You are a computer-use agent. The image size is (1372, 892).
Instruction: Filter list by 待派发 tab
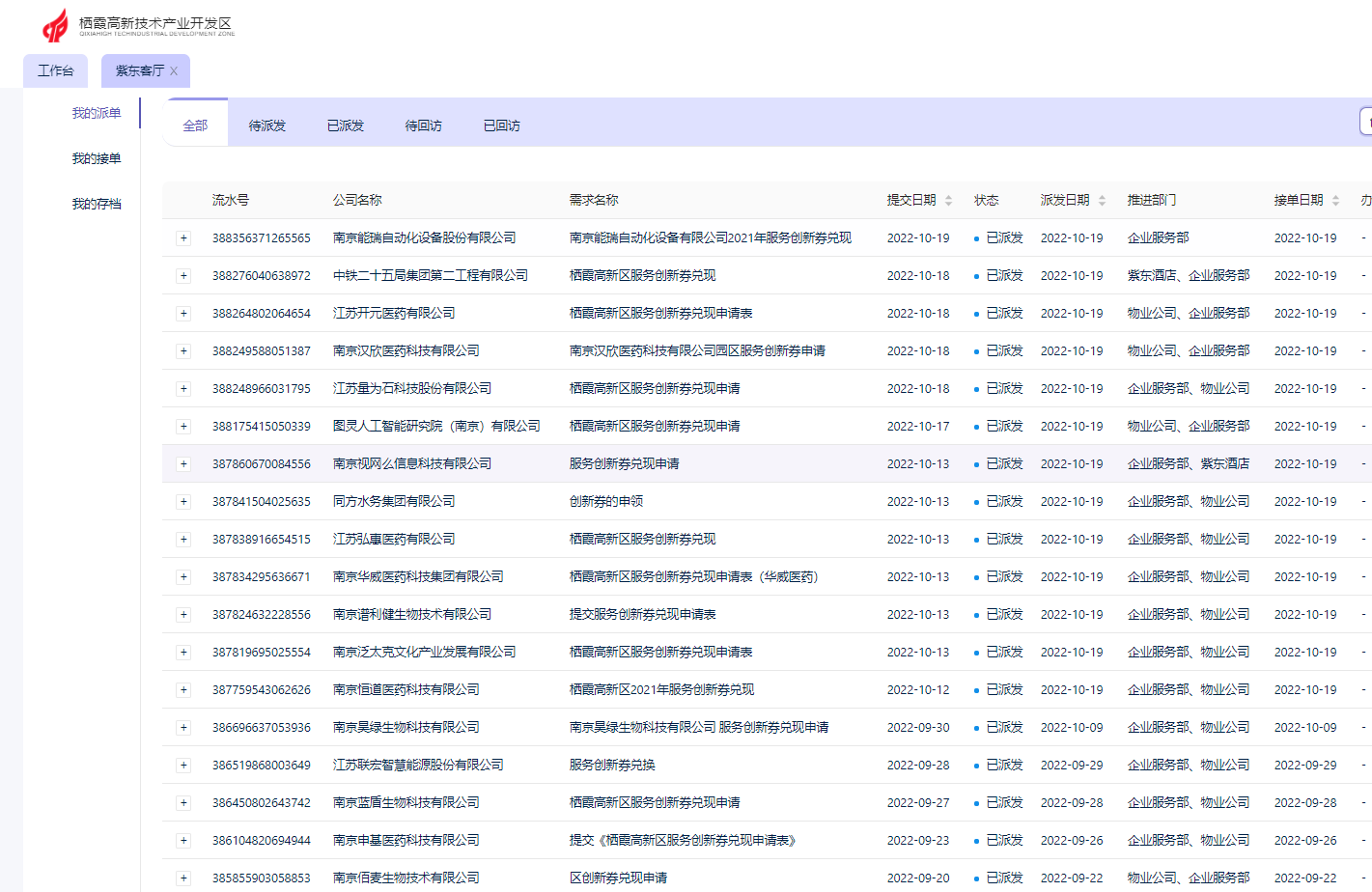pyautogui.click(x=267, y=125)
